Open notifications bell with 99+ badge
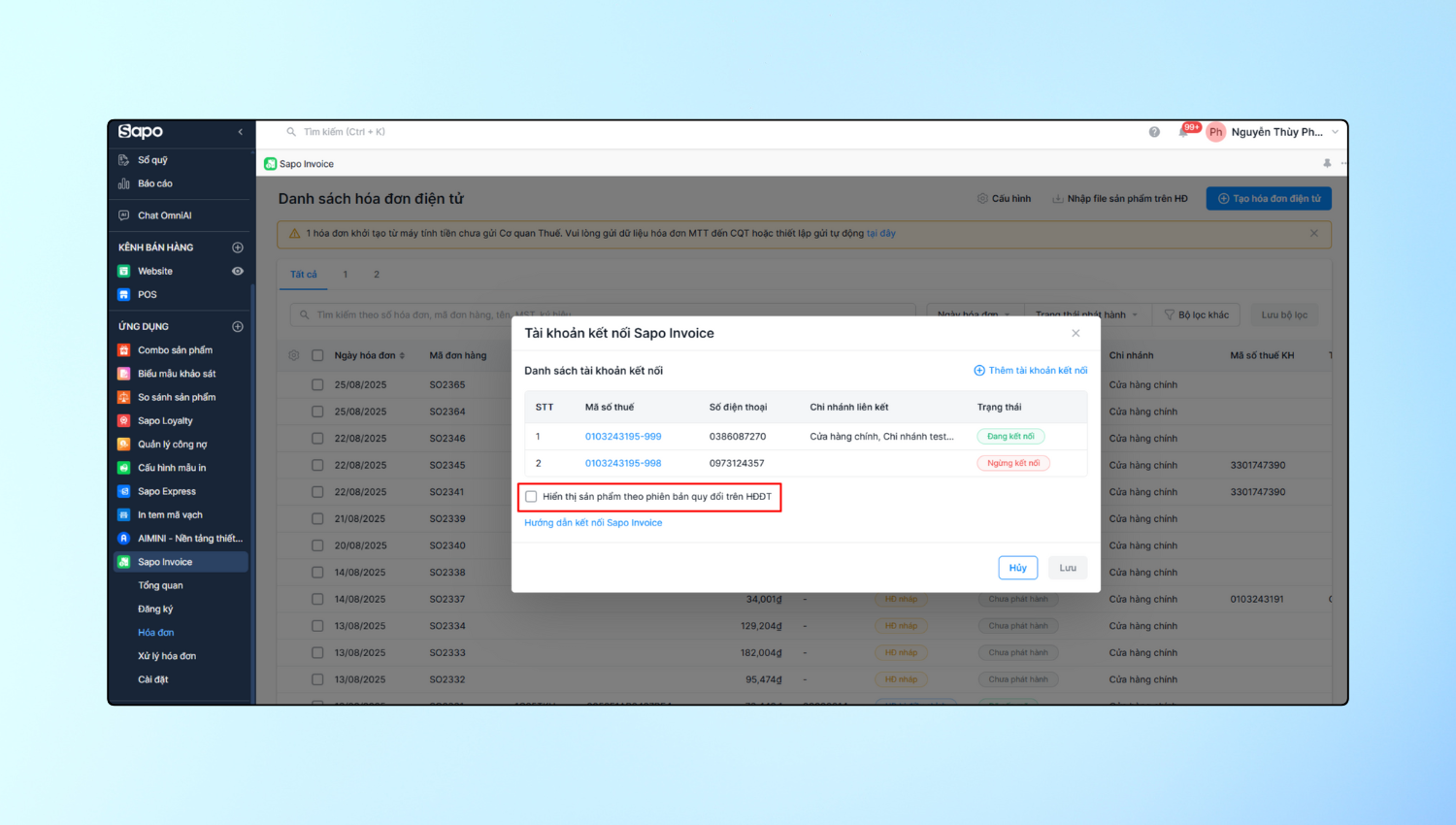The height and width of the screenshot is (825, 1456). click(x=1184, y=132)
